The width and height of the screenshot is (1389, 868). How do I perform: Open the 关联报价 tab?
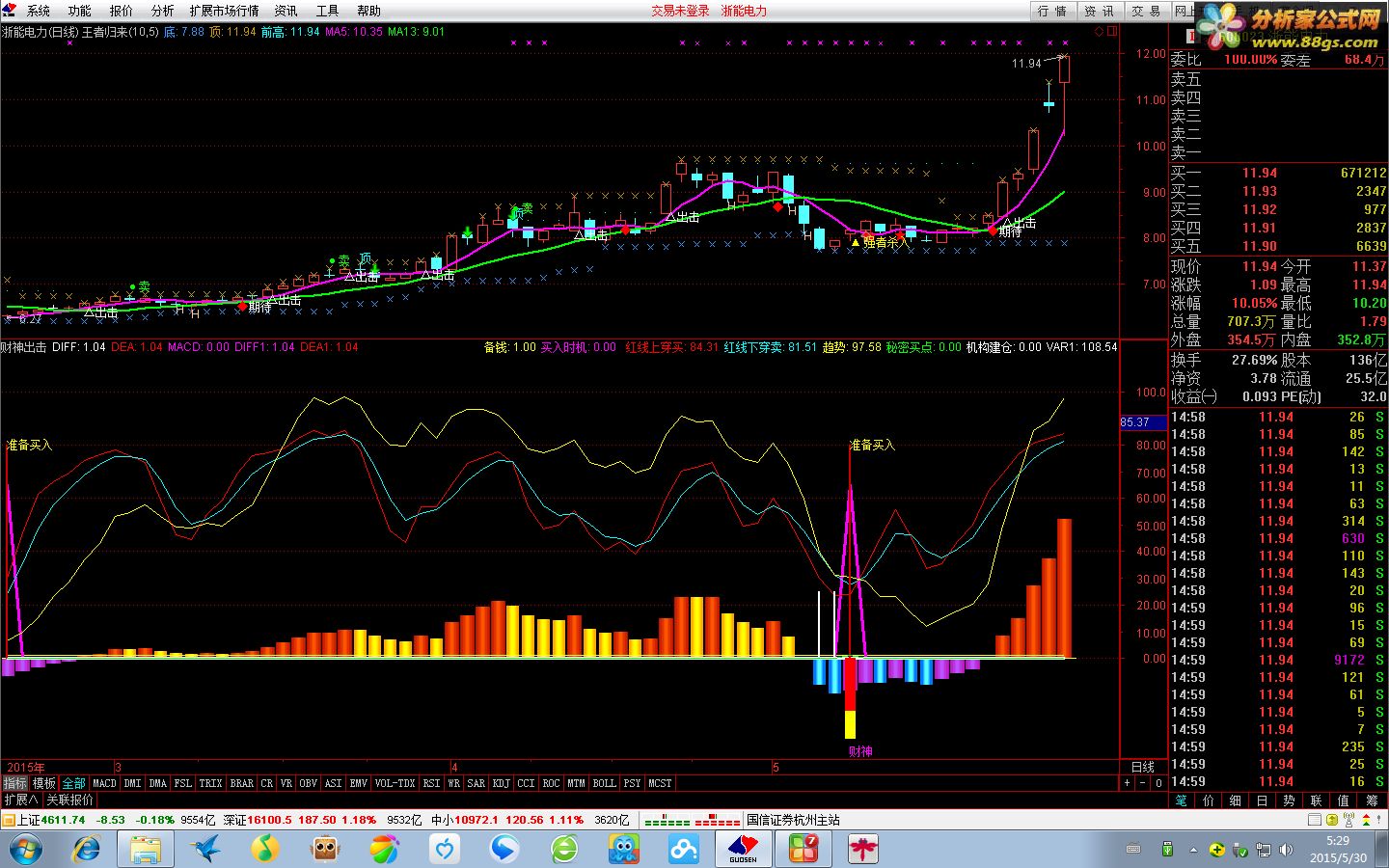[x=70, y=800]
